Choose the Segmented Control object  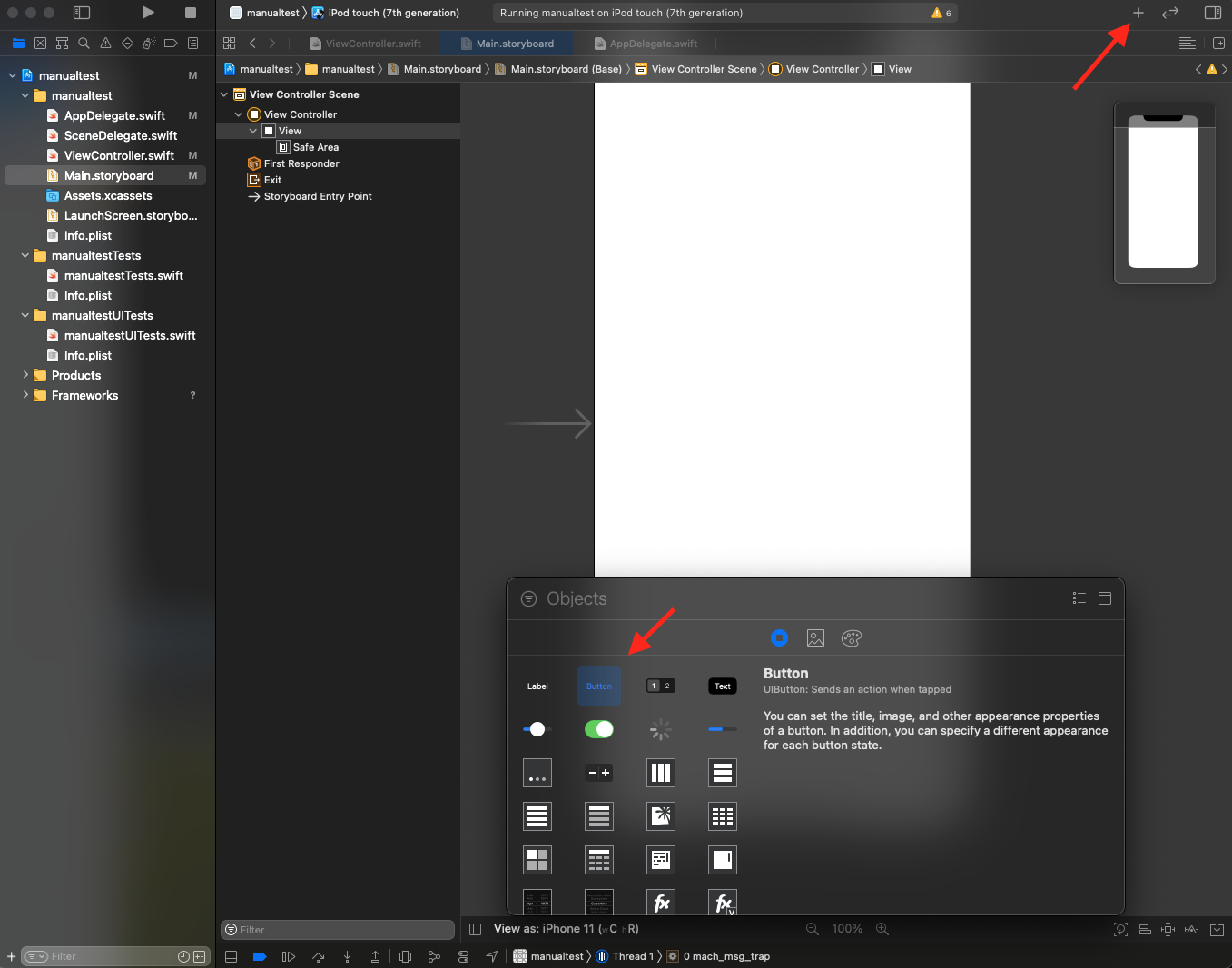point(661,686)
